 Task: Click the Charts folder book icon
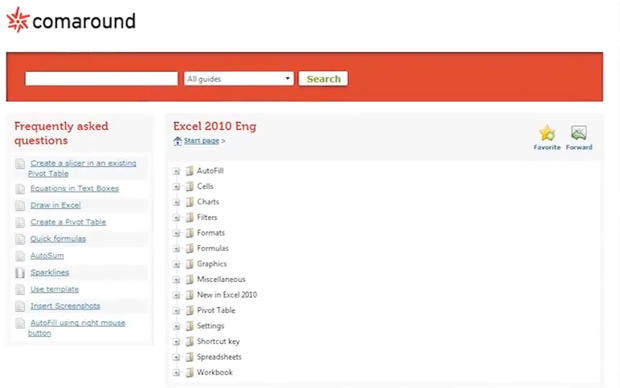[190, 202]
